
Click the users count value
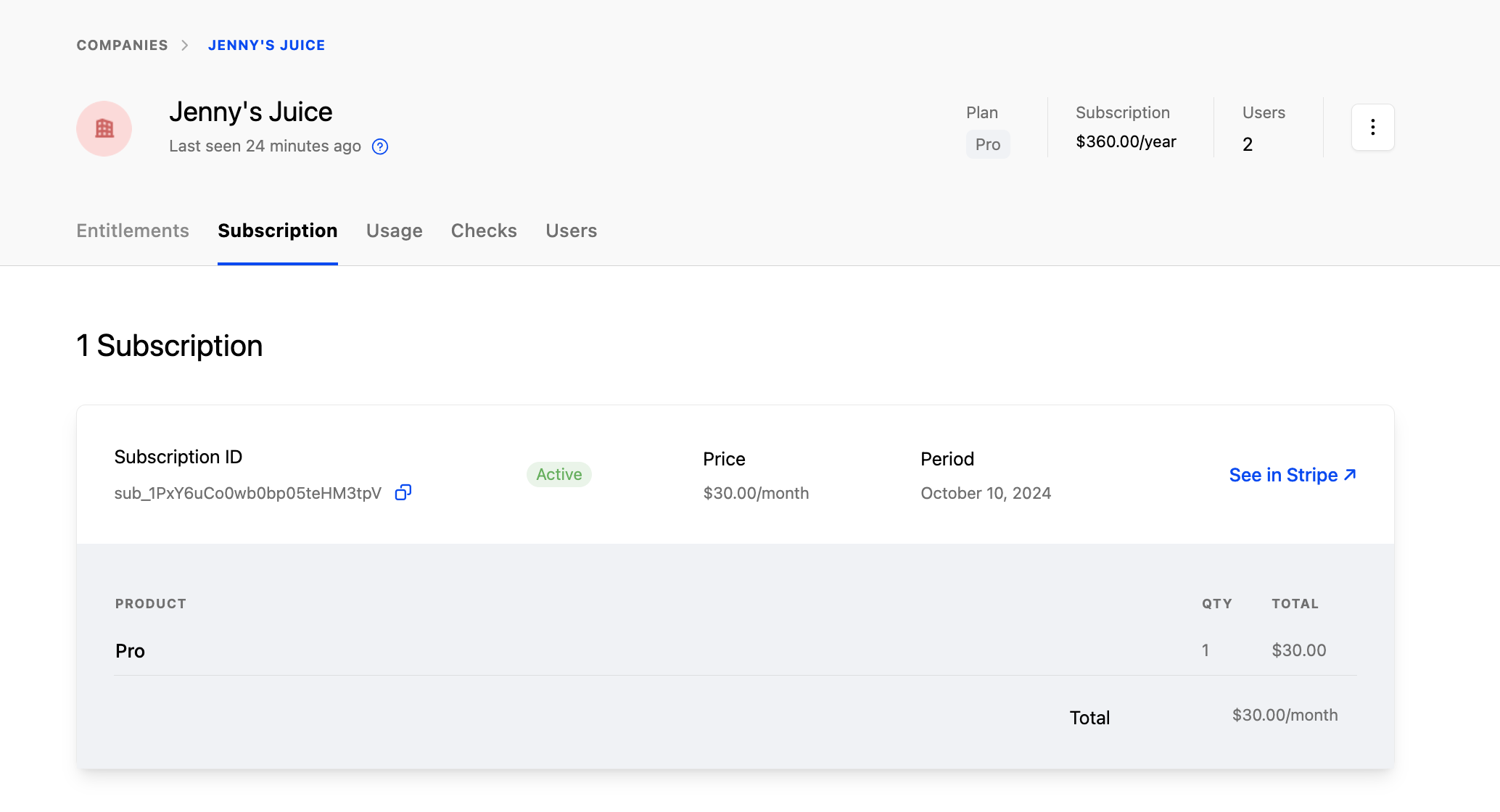pos(1247,144)
